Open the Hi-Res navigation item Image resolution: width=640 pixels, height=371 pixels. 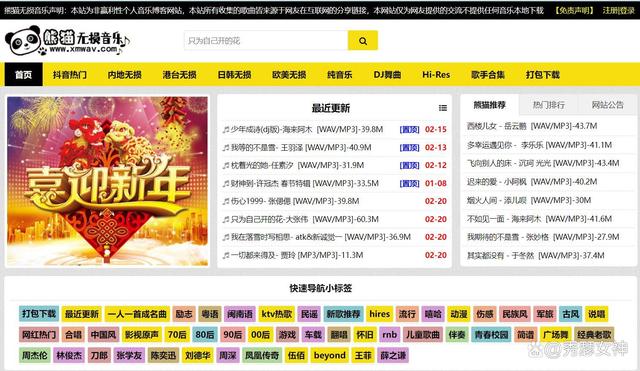click(436, 75)
